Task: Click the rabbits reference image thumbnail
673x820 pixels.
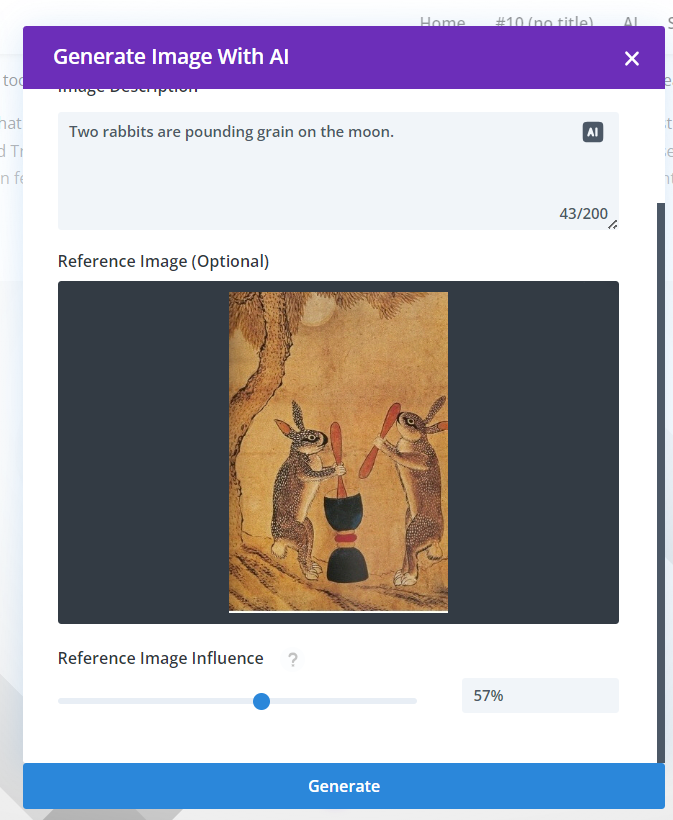Action: 338,452
